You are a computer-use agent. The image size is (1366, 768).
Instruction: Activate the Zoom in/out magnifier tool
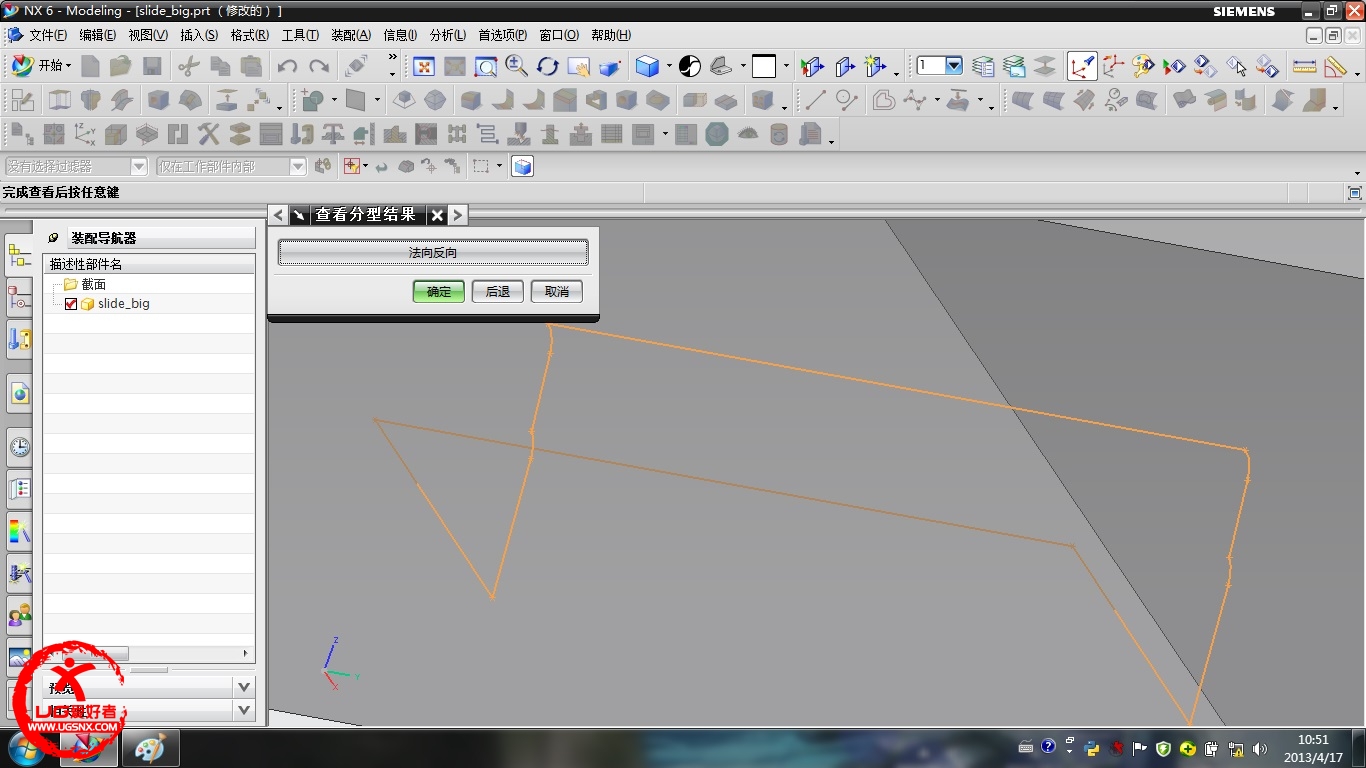[x=517, y=67]
